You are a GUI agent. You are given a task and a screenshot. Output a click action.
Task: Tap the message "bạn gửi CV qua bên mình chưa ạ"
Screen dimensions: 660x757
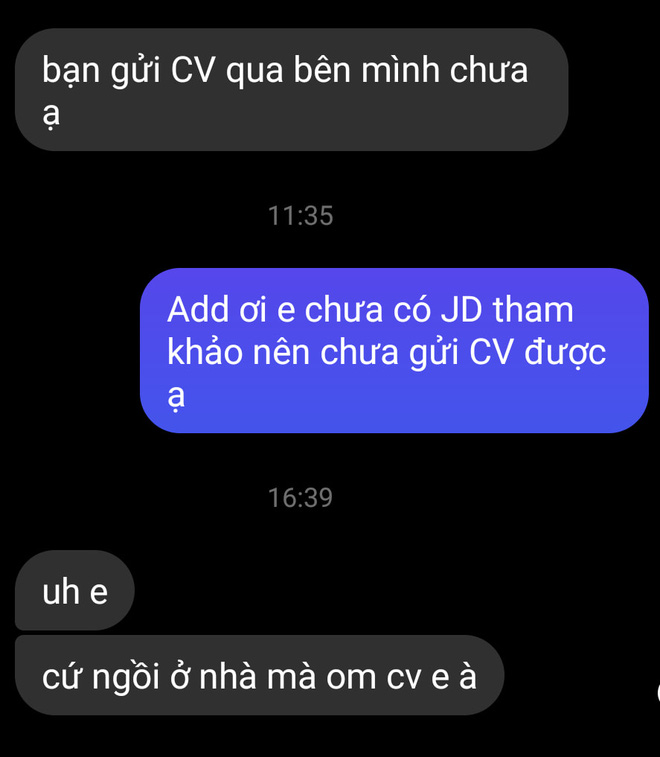291,90
